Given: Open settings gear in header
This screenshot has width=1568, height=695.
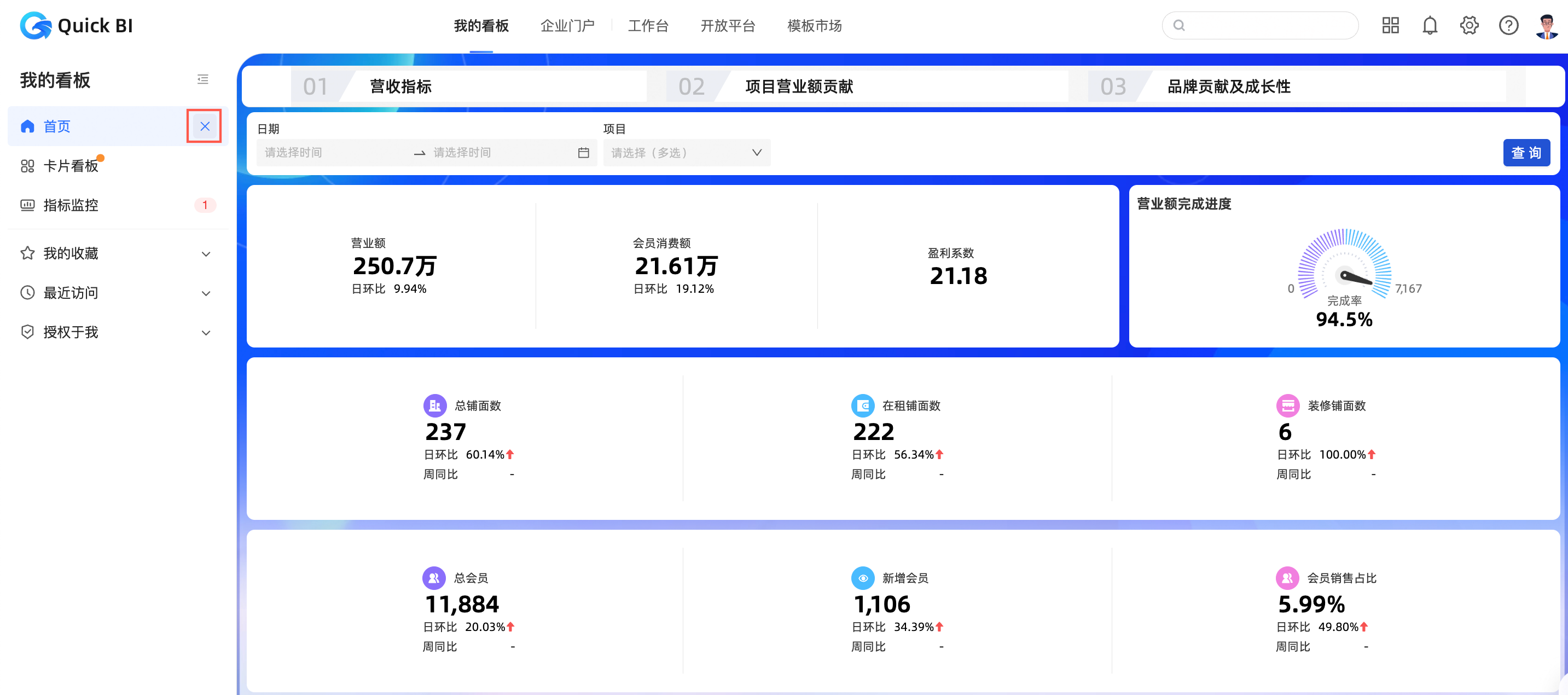Looking at the screenshot, I should tap(1469, 26).
